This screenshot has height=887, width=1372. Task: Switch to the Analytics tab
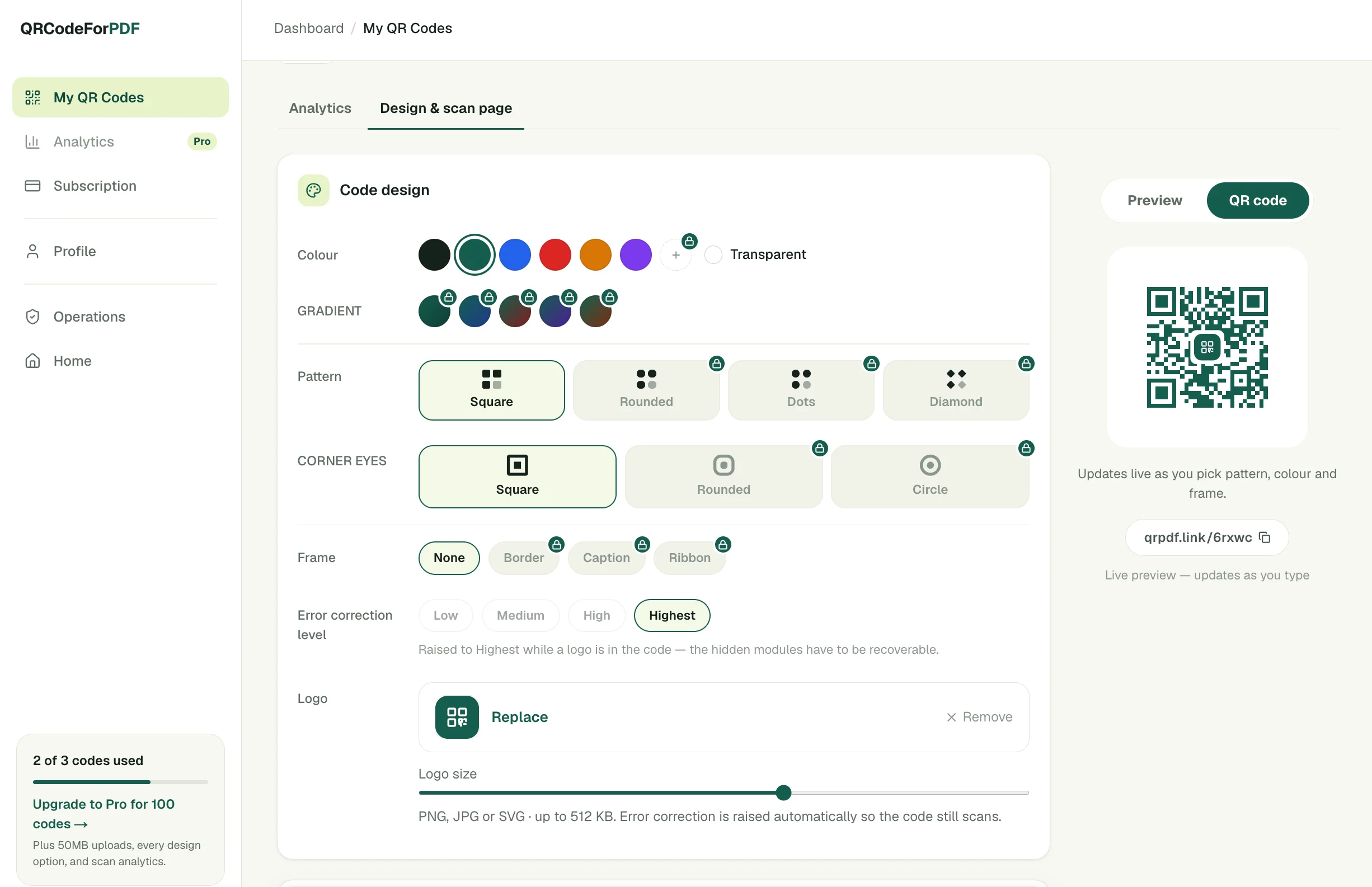click(x=320, y=108)
